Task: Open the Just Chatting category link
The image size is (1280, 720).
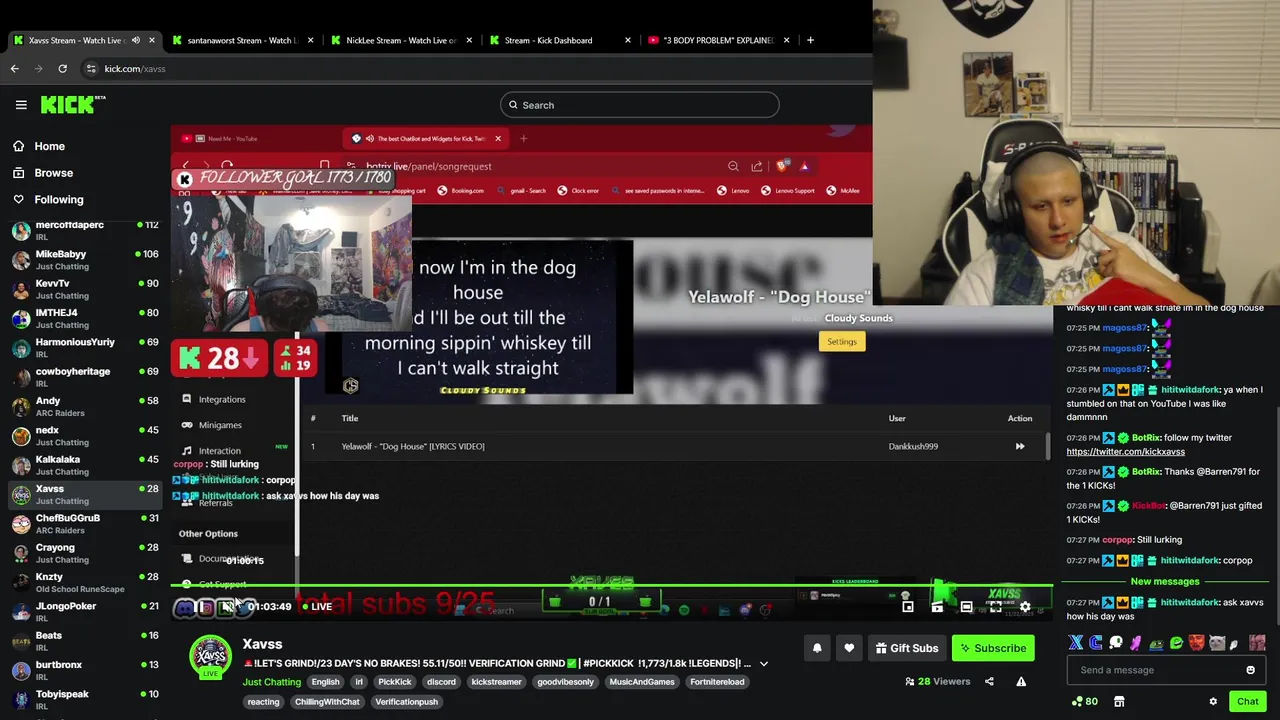Action: (271, 682)
